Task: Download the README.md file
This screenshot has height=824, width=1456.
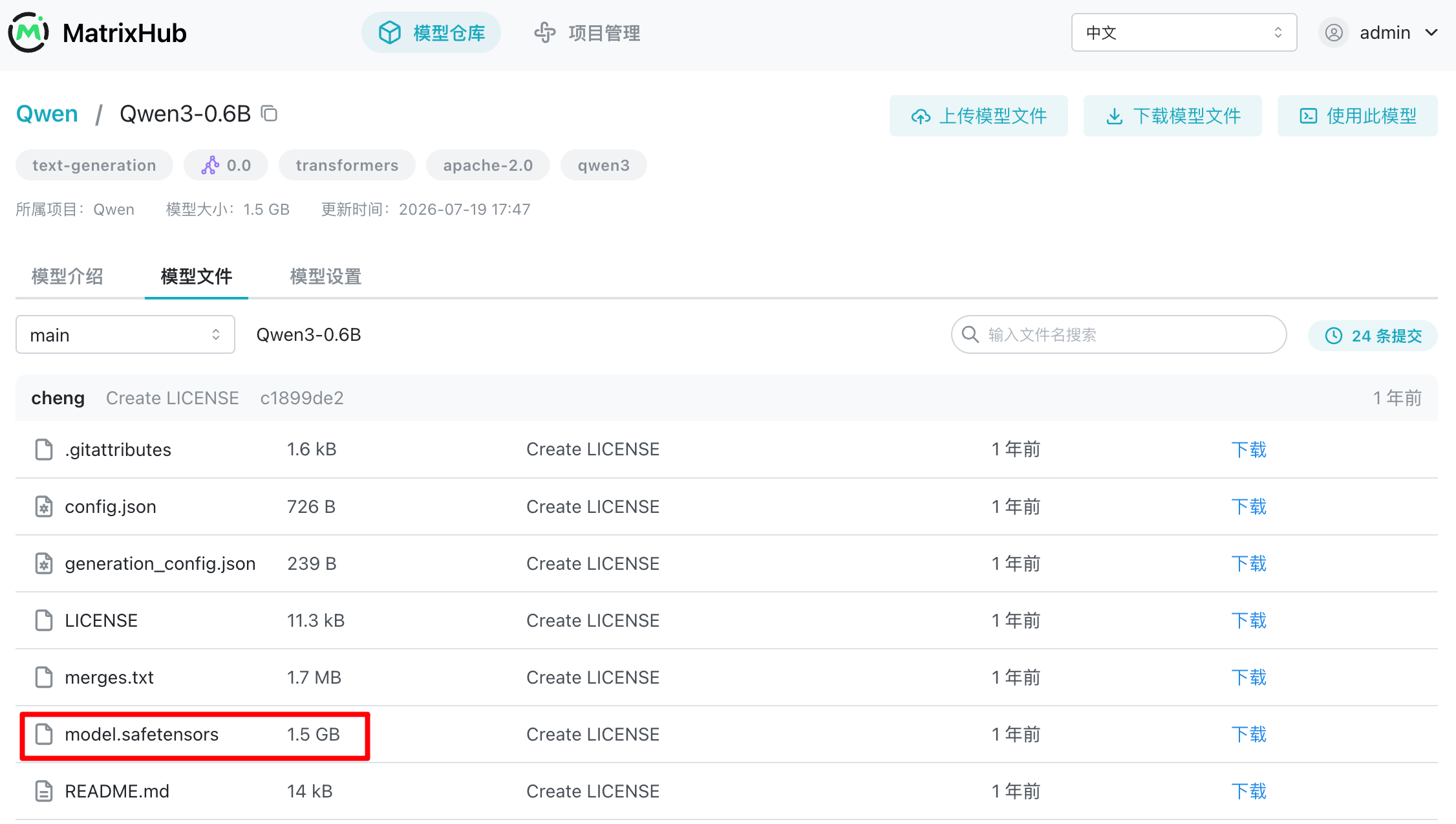Action: click(x=1248, y=791)
